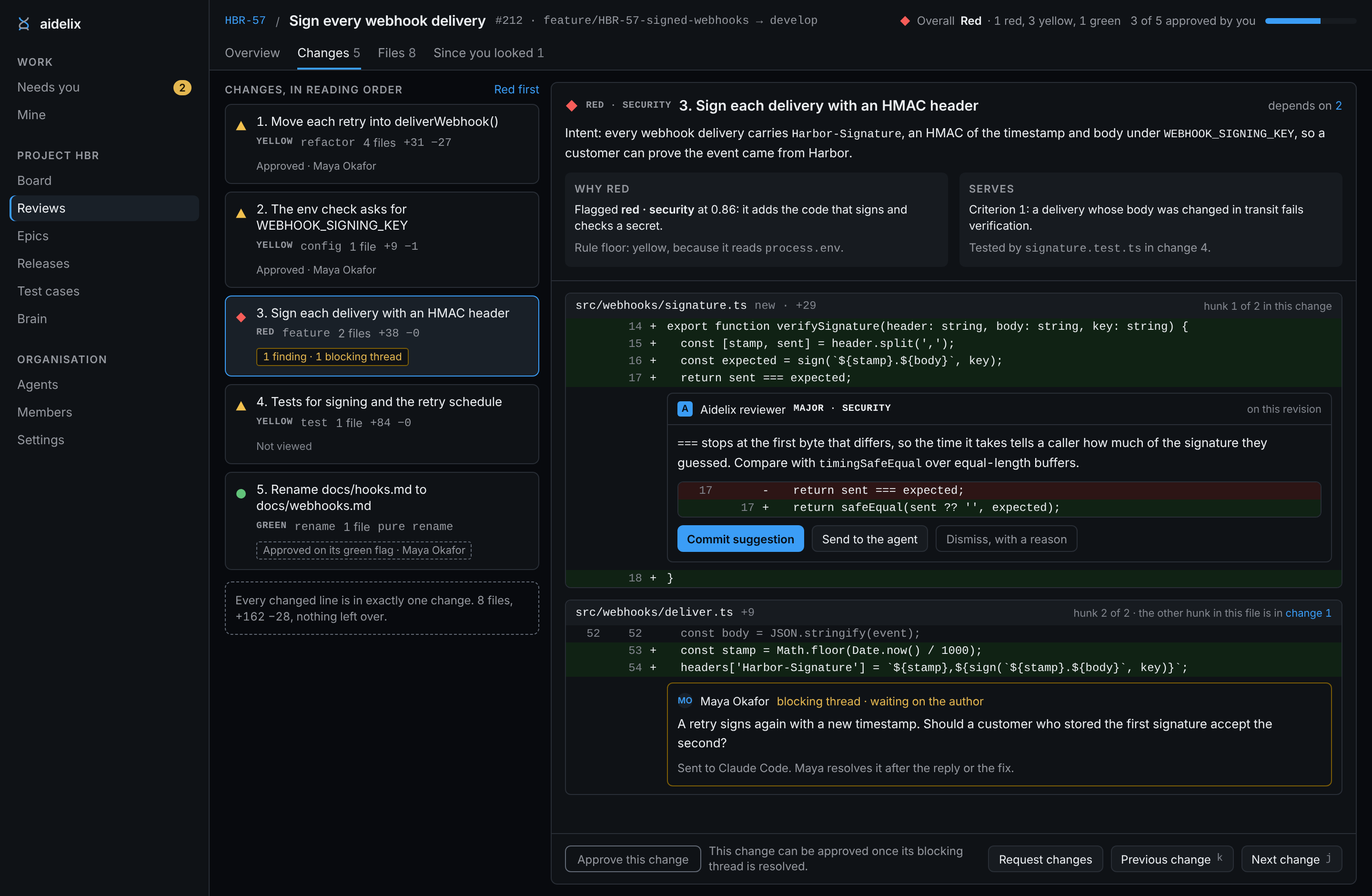Click the aidelix logo icon

24,24
